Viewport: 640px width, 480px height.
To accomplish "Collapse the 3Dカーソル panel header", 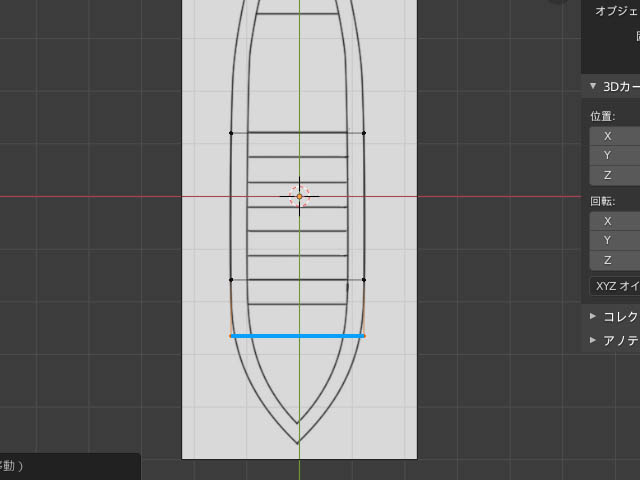I will [x=611, y=87].
